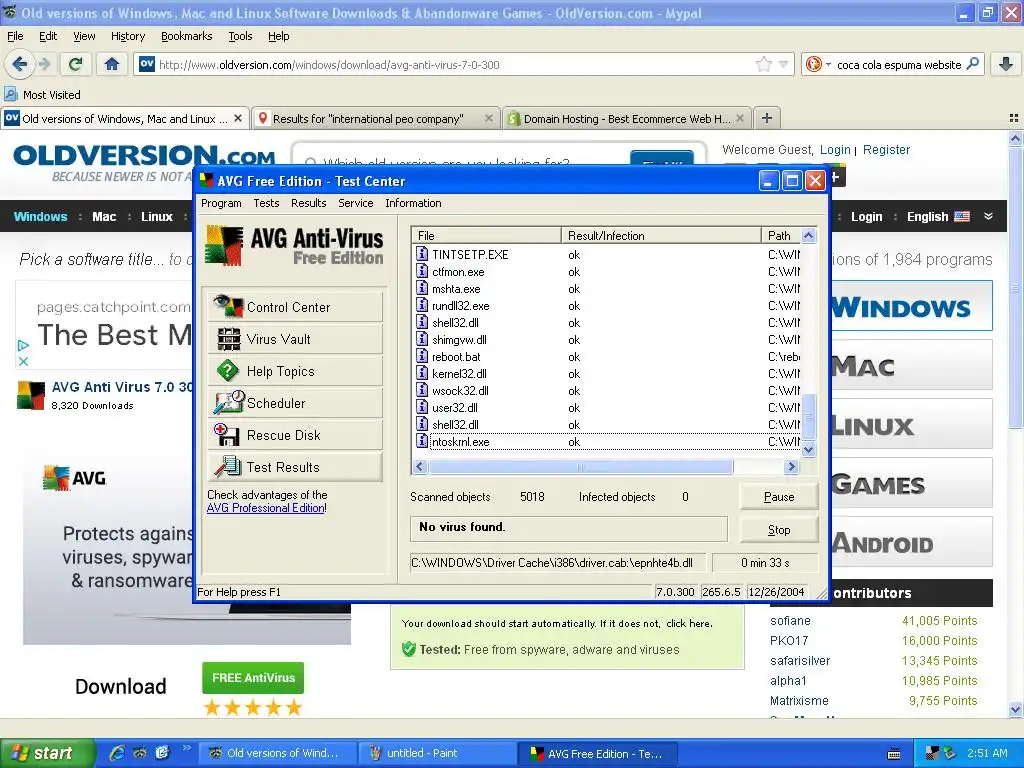Open AVG Control Center from sidebar

pyautogui.click(x=295, y=307)
